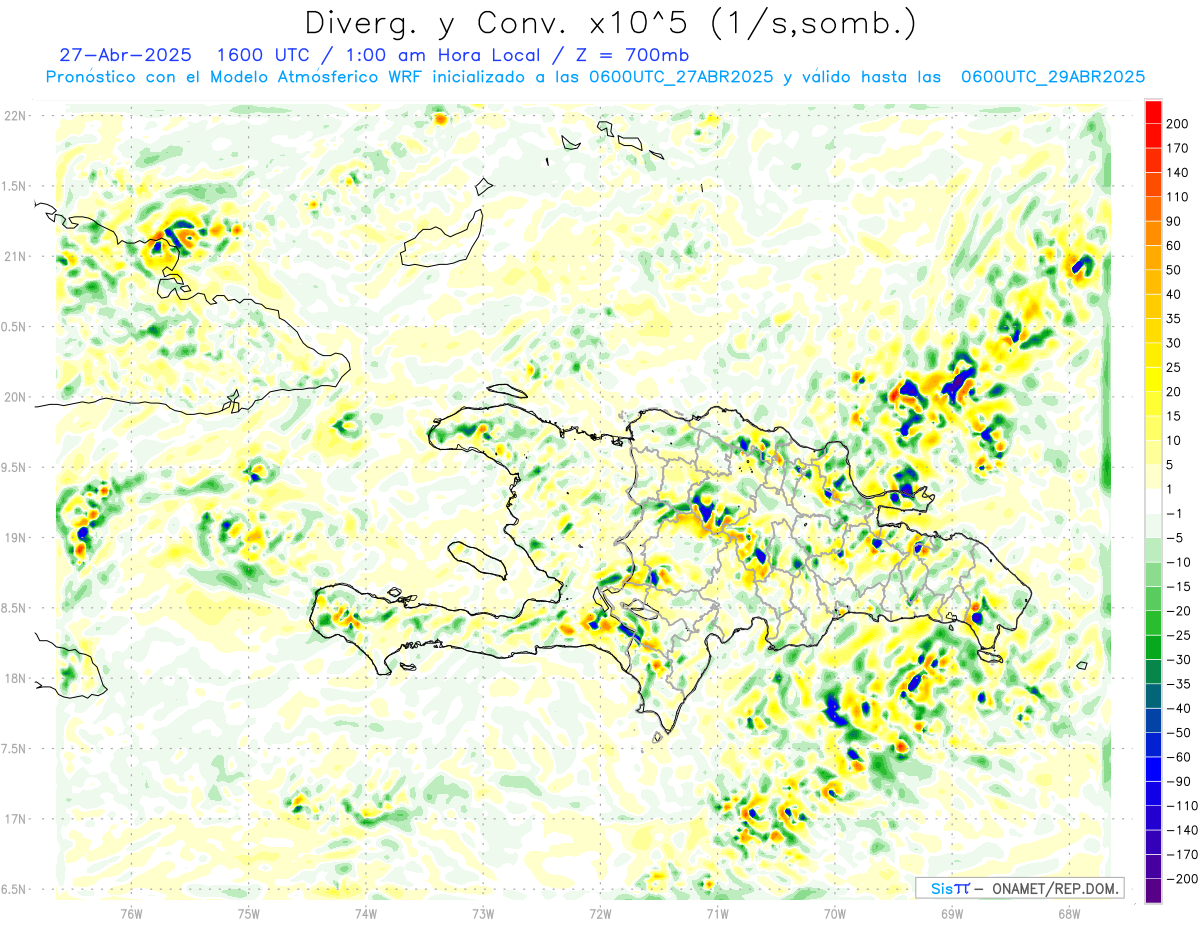The height and width of the screenshot is (927, 1200).
Task: Click the '-30' colorbar value
Action: point(1178,660)
